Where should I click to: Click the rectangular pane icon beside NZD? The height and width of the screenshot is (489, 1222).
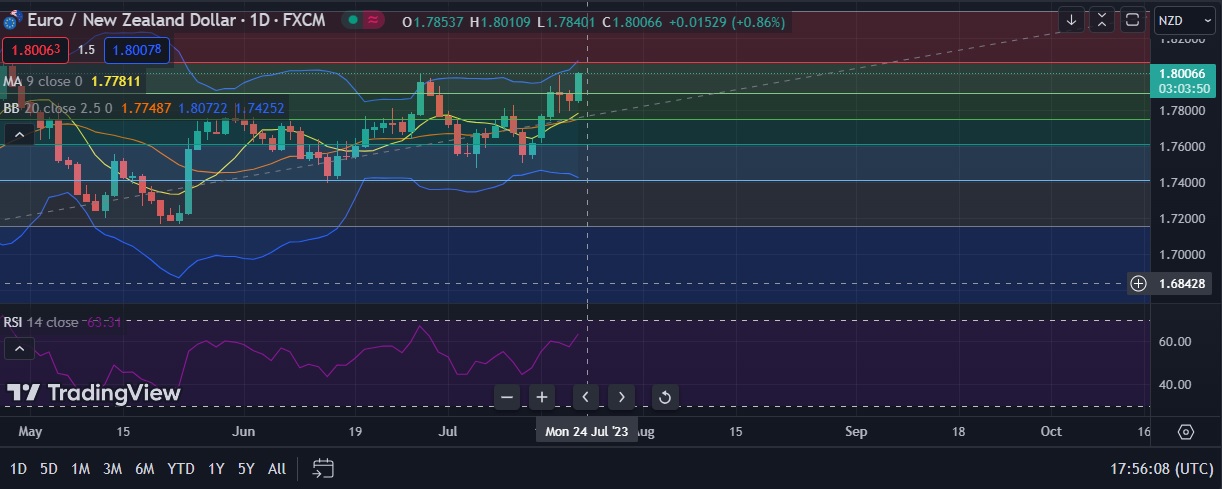(x=1132, y=20)
